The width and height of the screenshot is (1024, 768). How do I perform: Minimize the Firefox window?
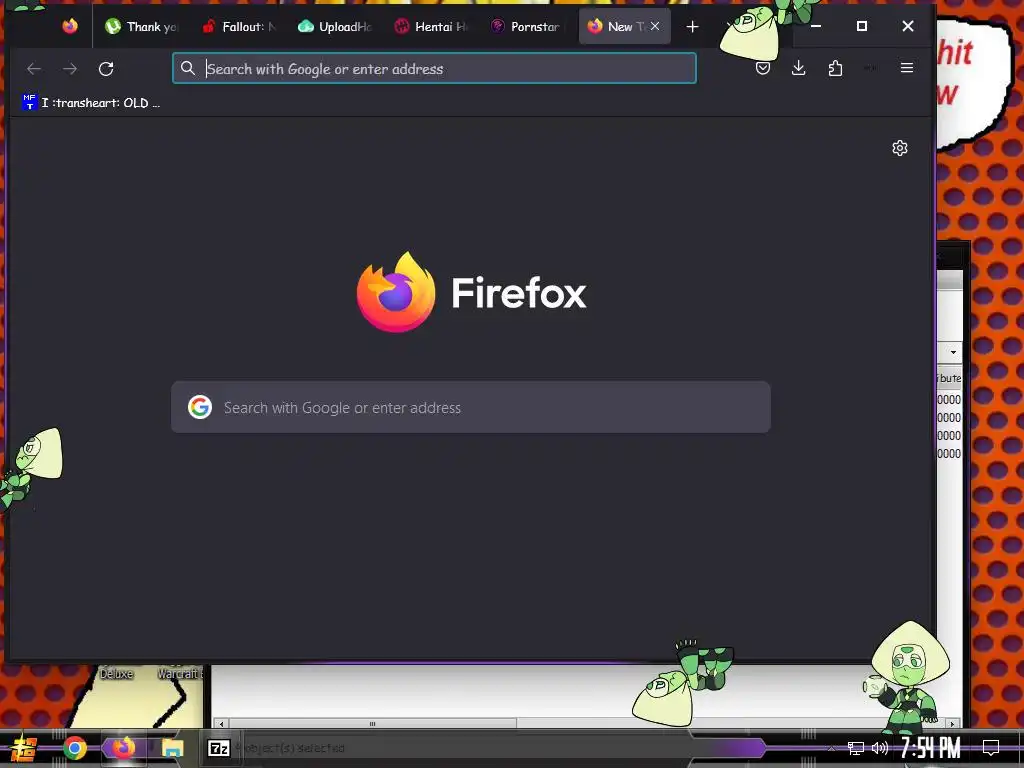(x=816, y=26)
